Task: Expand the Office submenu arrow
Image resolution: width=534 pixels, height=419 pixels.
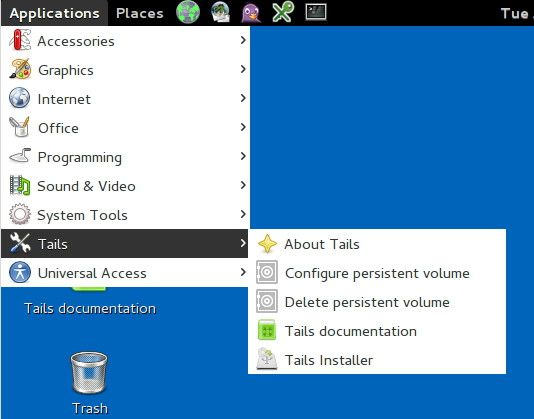Action: click(x=243, y=127)
